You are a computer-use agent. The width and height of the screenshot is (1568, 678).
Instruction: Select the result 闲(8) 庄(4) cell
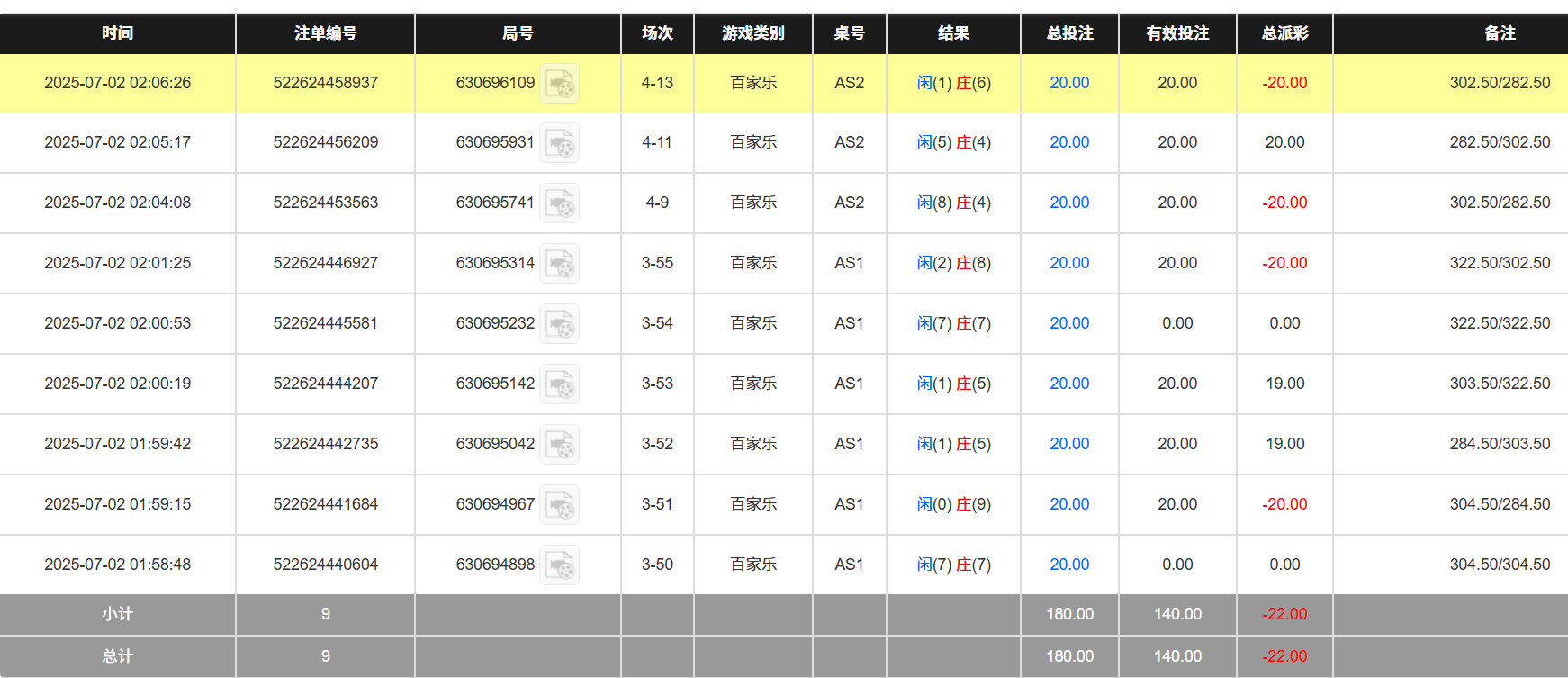[x=953, y=203]
